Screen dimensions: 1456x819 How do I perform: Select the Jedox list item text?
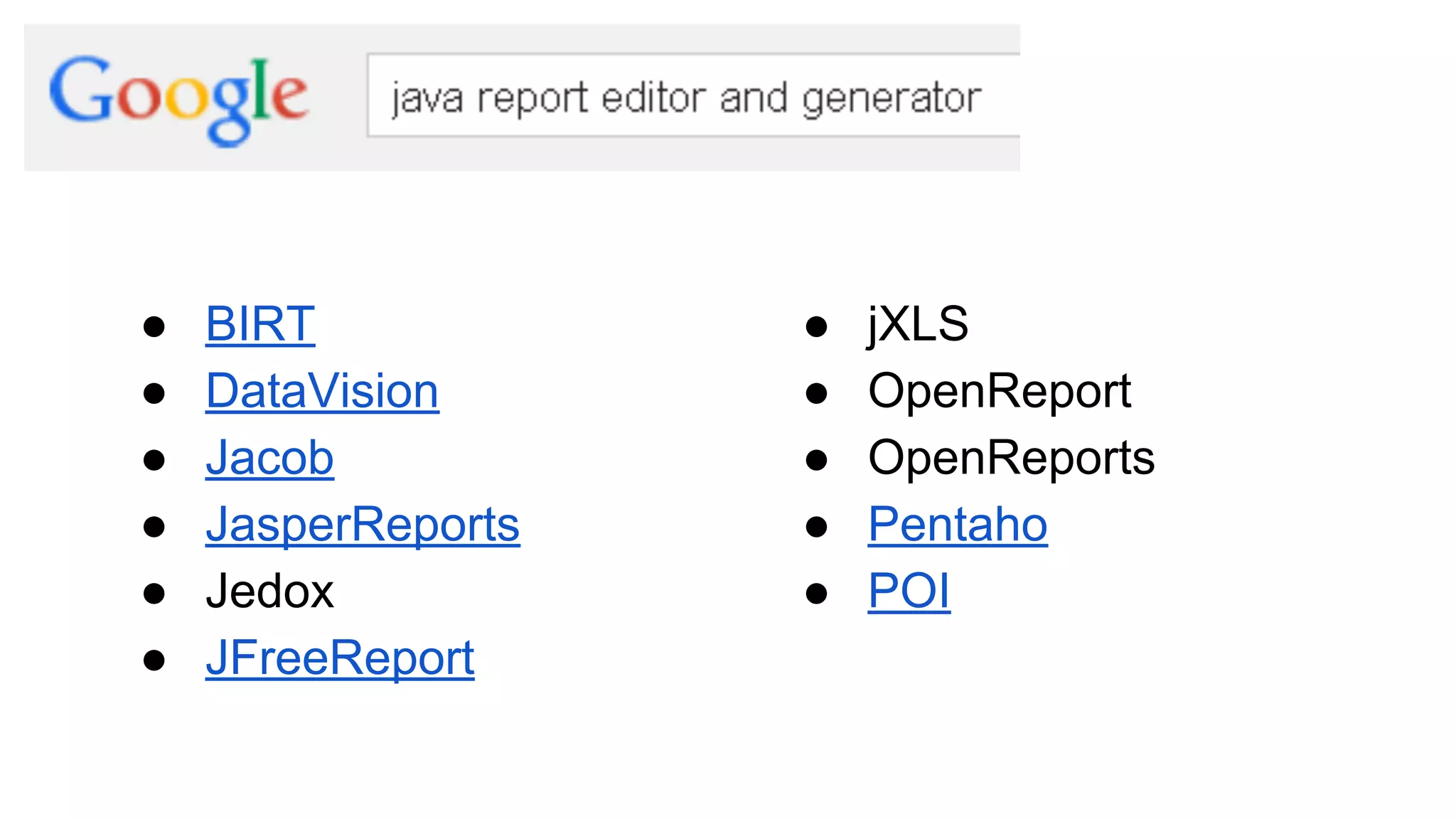[269, 591]
